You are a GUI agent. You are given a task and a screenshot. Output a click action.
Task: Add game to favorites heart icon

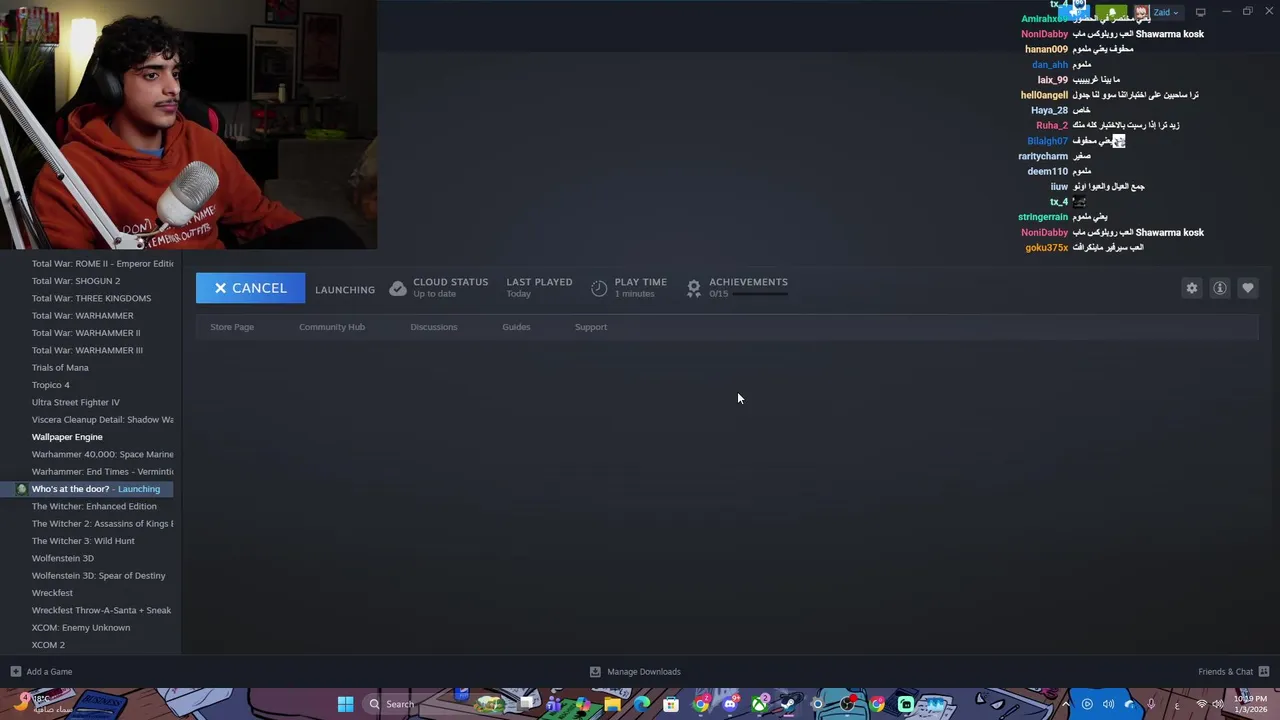coord(1248,288)
